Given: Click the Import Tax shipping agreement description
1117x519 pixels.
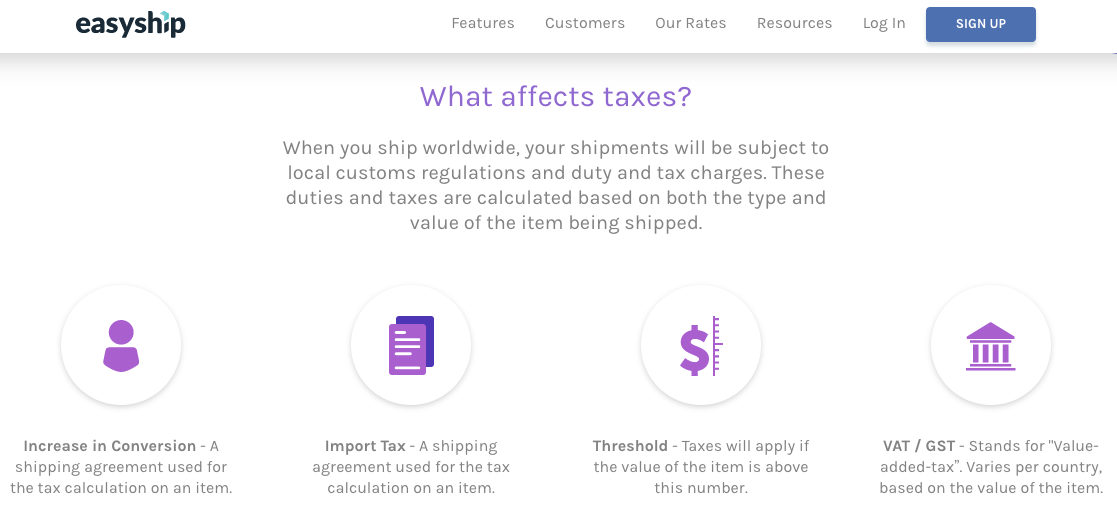Looking at the screenshot, I should point(411,467).
